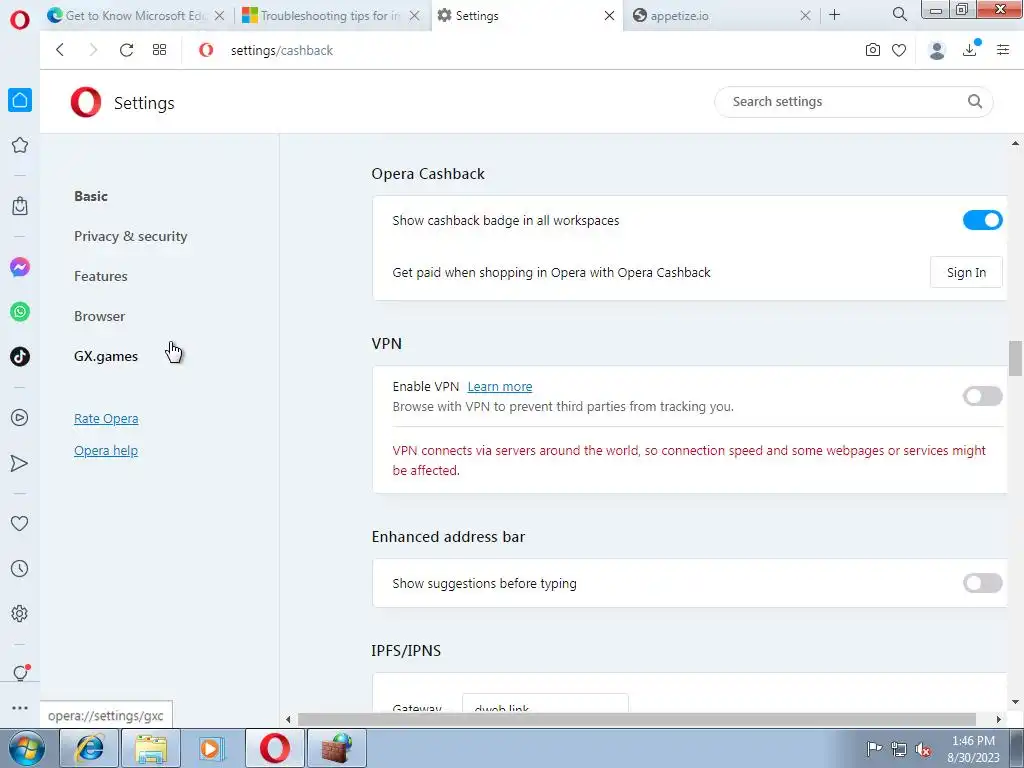Open the My Flow send icon
The height and width of the screenshot is (768, 1024).
20,463
